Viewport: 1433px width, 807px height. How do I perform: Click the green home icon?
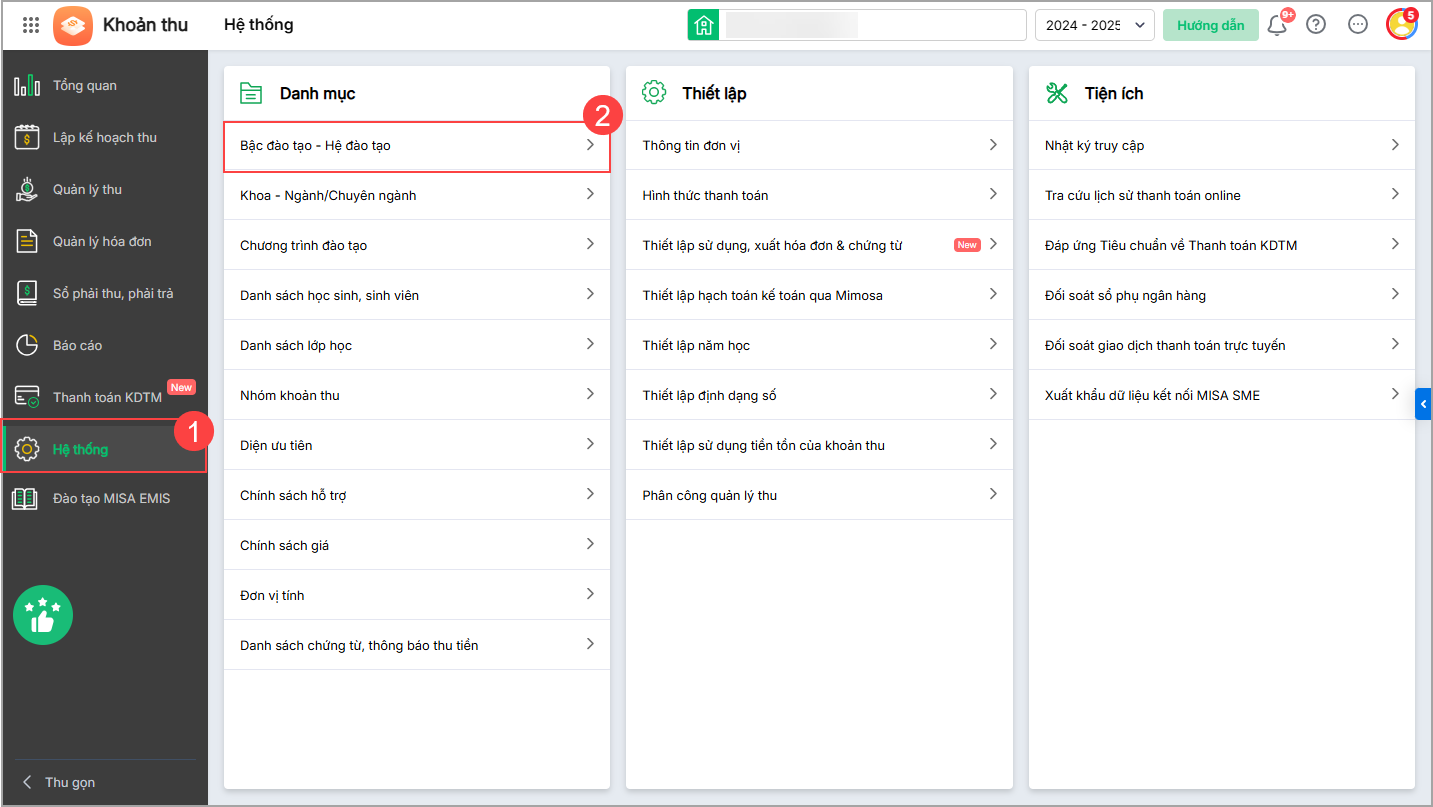click(x=703, y=25)
